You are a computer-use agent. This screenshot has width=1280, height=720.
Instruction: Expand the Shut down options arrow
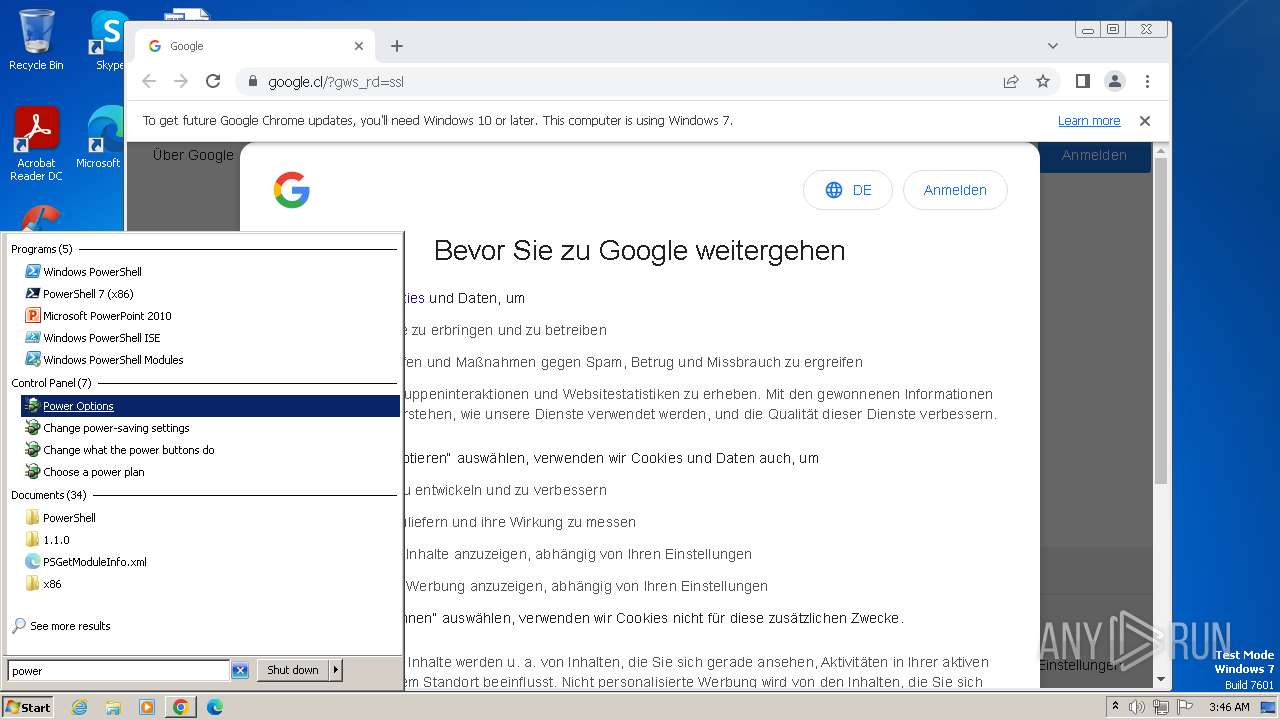coord(336,670)
